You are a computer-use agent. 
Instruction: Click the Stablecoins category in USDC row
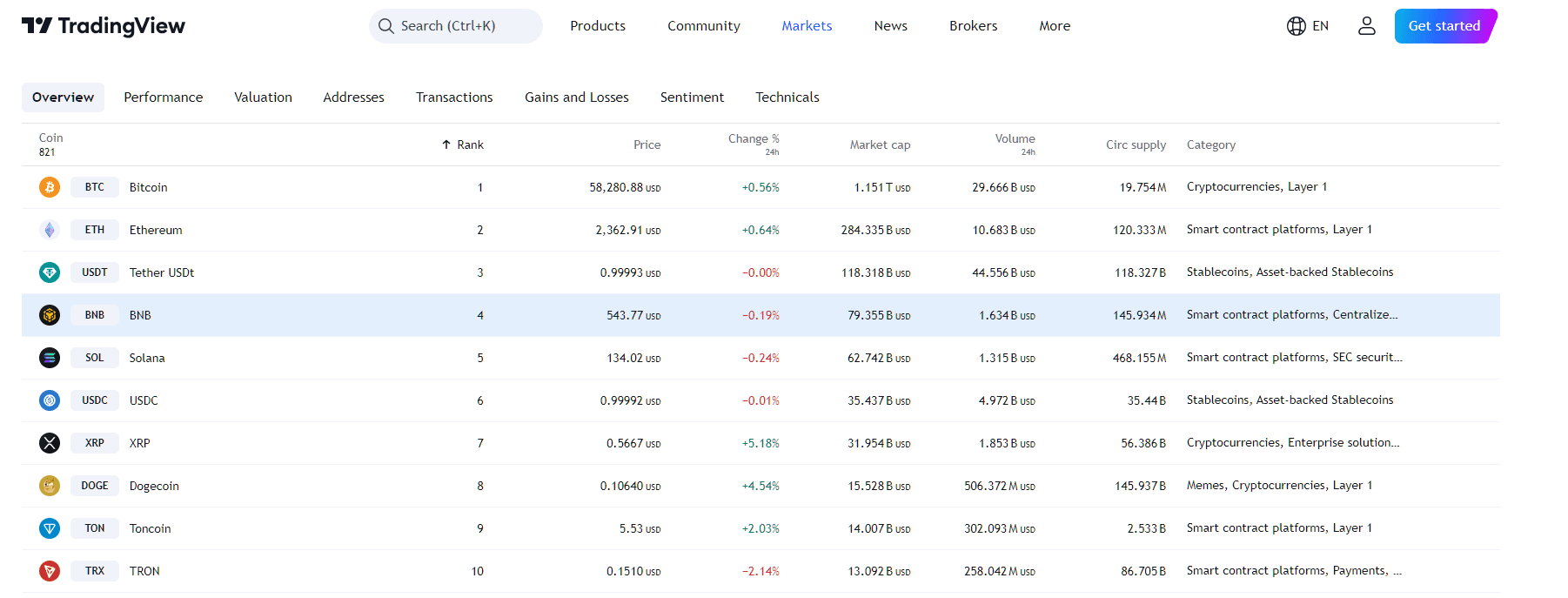[x=1218, y=400]
